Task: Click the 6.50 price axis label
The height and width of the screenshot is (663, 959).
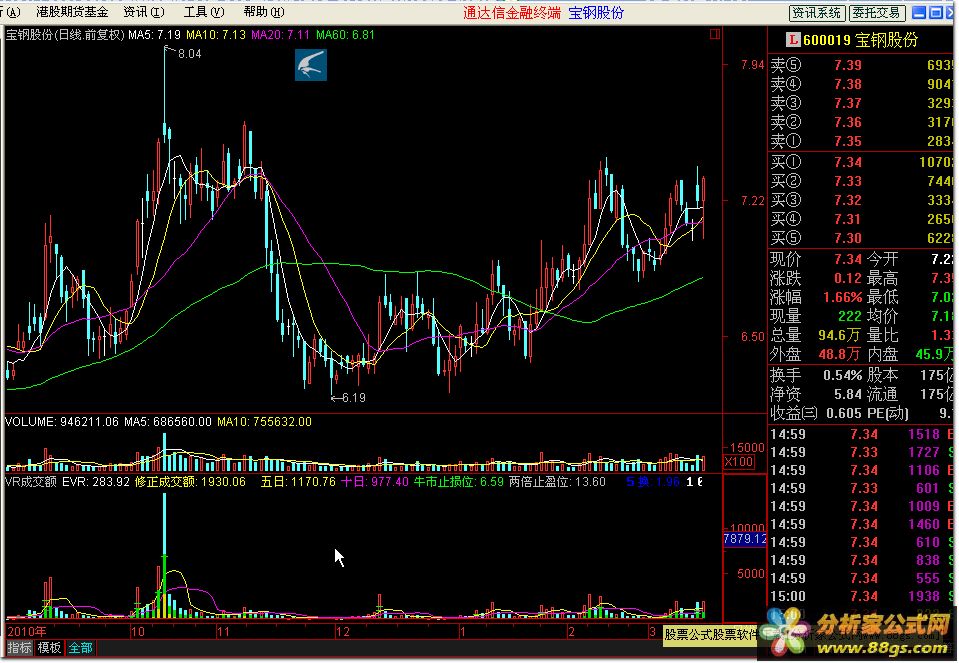Action: [752, 336]
